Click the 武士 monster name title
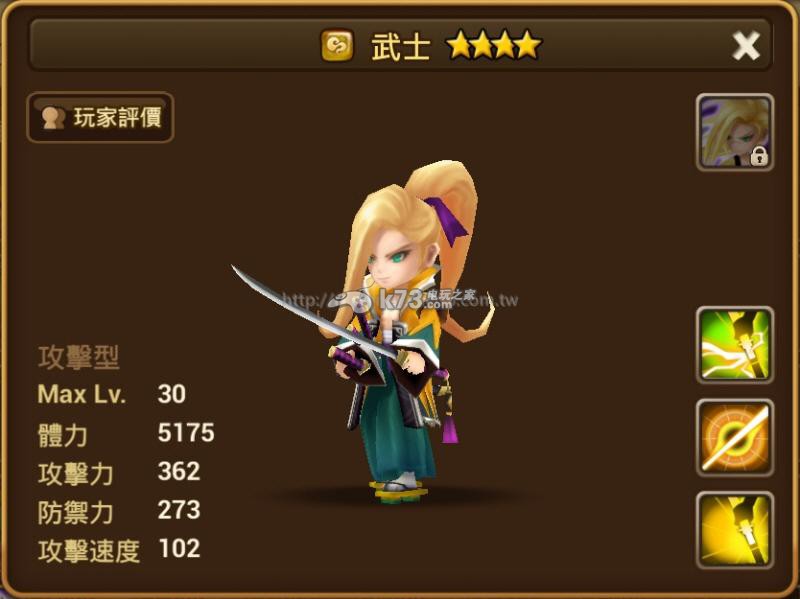Screen dimensions: 800x599 coord(401,46)
